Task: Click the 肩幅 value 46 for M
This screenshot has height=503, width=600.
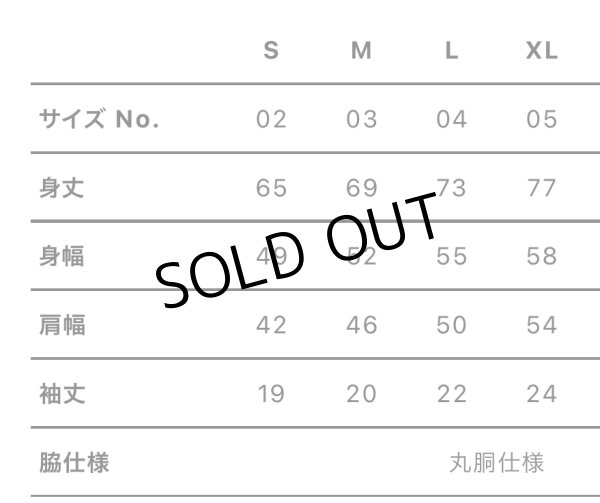Action: pos(361,325)
